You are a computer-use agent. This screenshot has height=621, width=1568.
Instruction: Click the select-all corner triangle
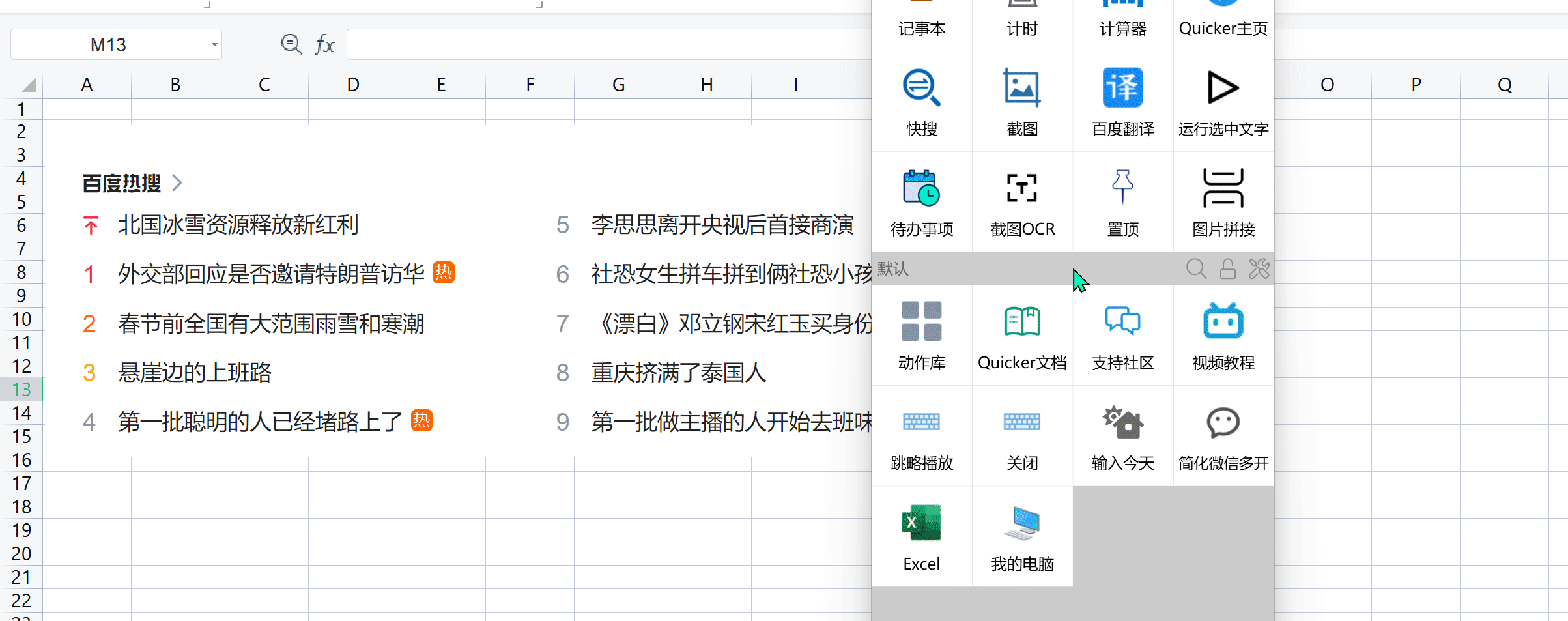coord(28,85)
